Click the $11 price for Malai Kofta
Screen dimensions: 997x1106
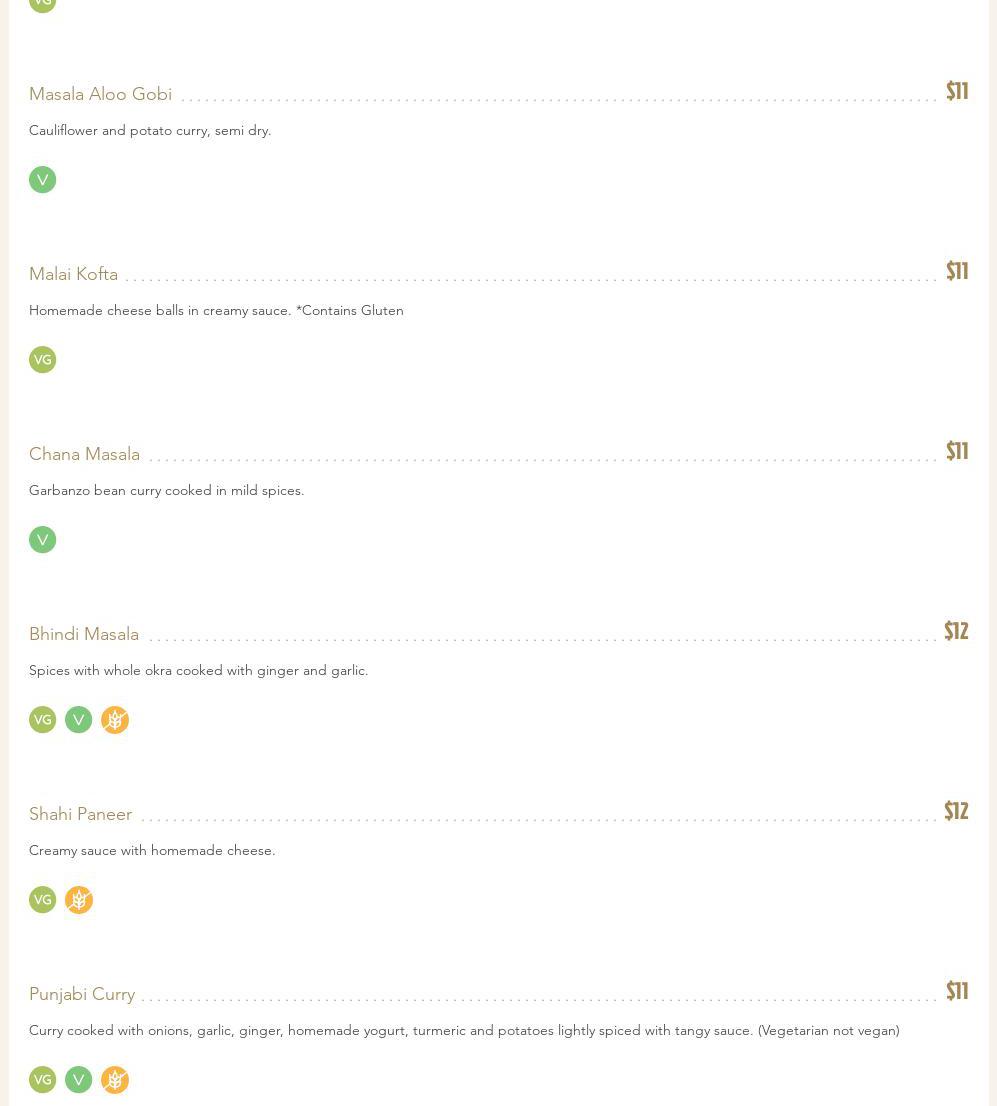[957, 271]
